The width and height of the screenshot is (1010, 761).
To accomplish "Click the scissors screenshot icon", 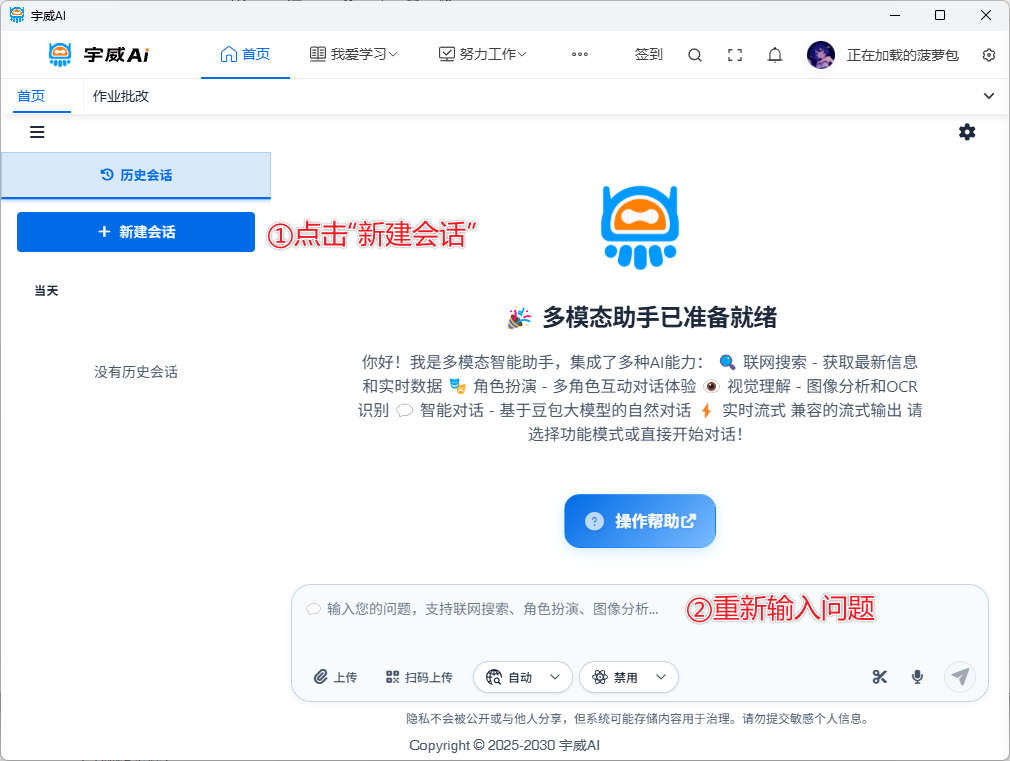I will tap(880, 677).
